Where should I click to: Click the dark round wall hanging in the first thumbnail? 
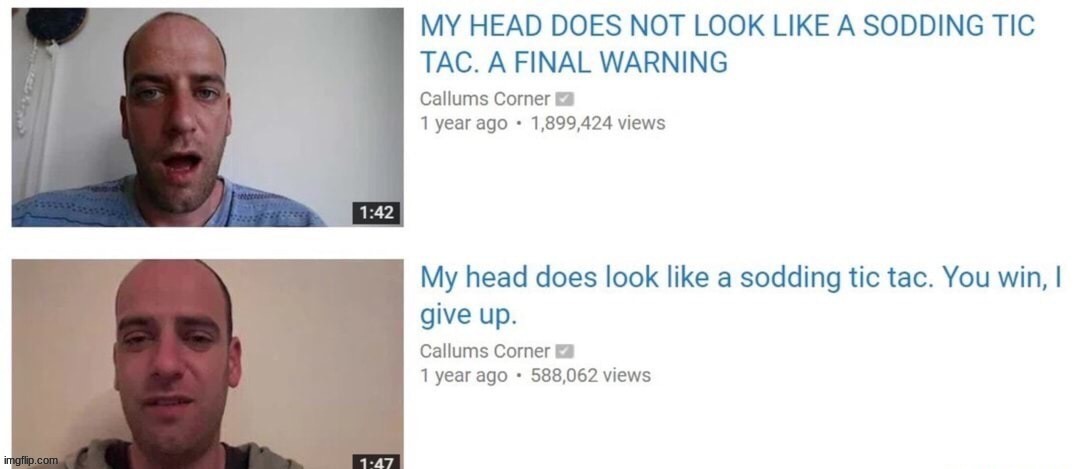(x=56, y=24)
